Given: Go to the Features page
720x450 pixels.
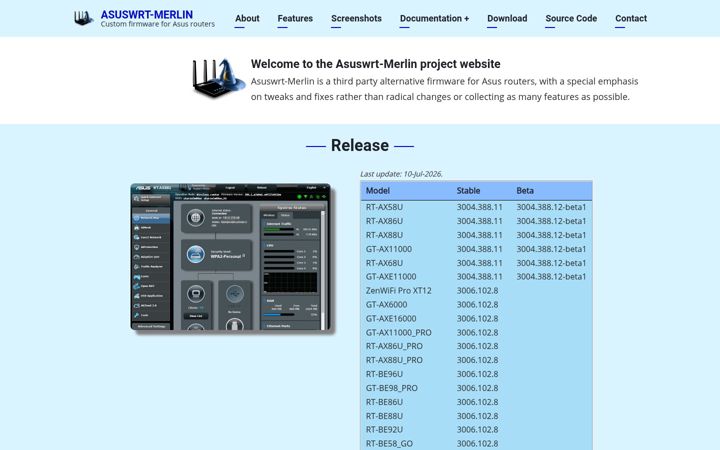Looking at the screenshot, I should pyautogui.click(x=295, y=18).
